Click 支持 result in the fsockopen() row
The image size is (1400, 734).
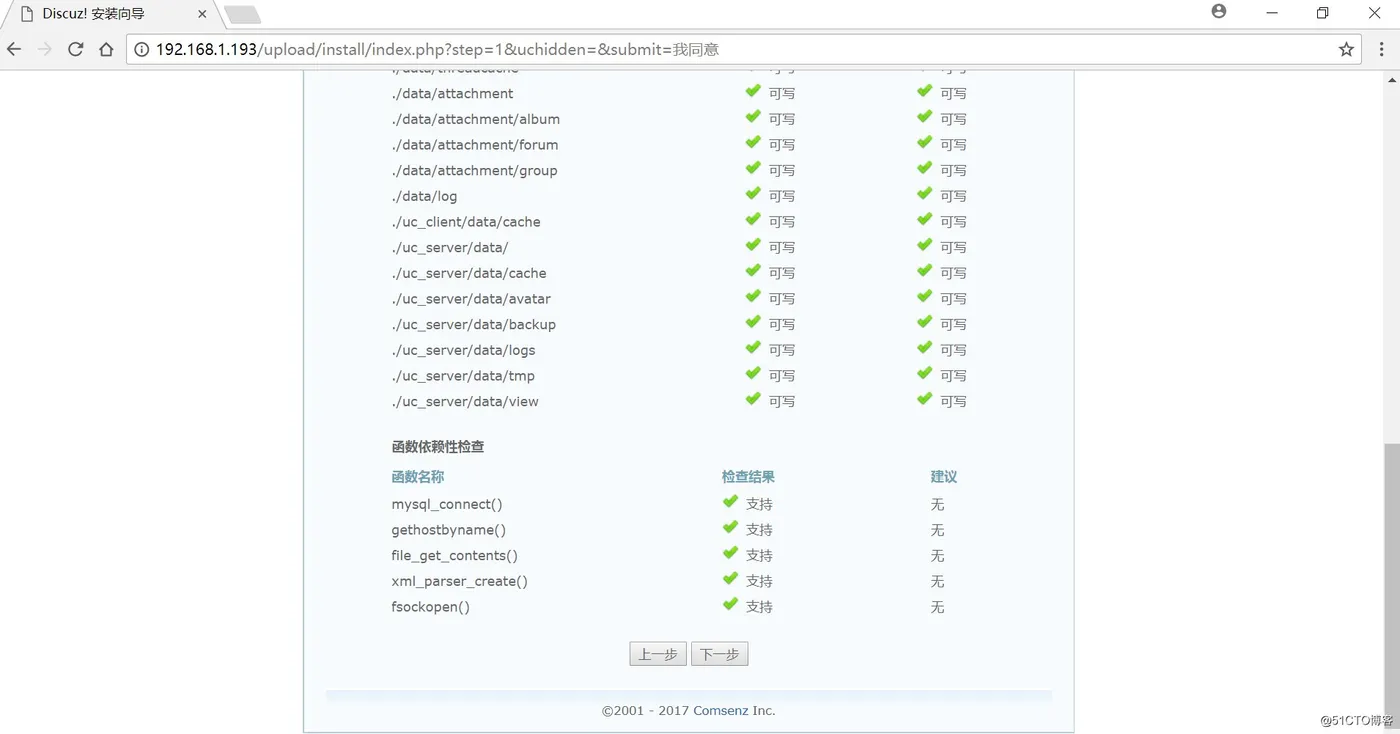(x=759, y=607)
